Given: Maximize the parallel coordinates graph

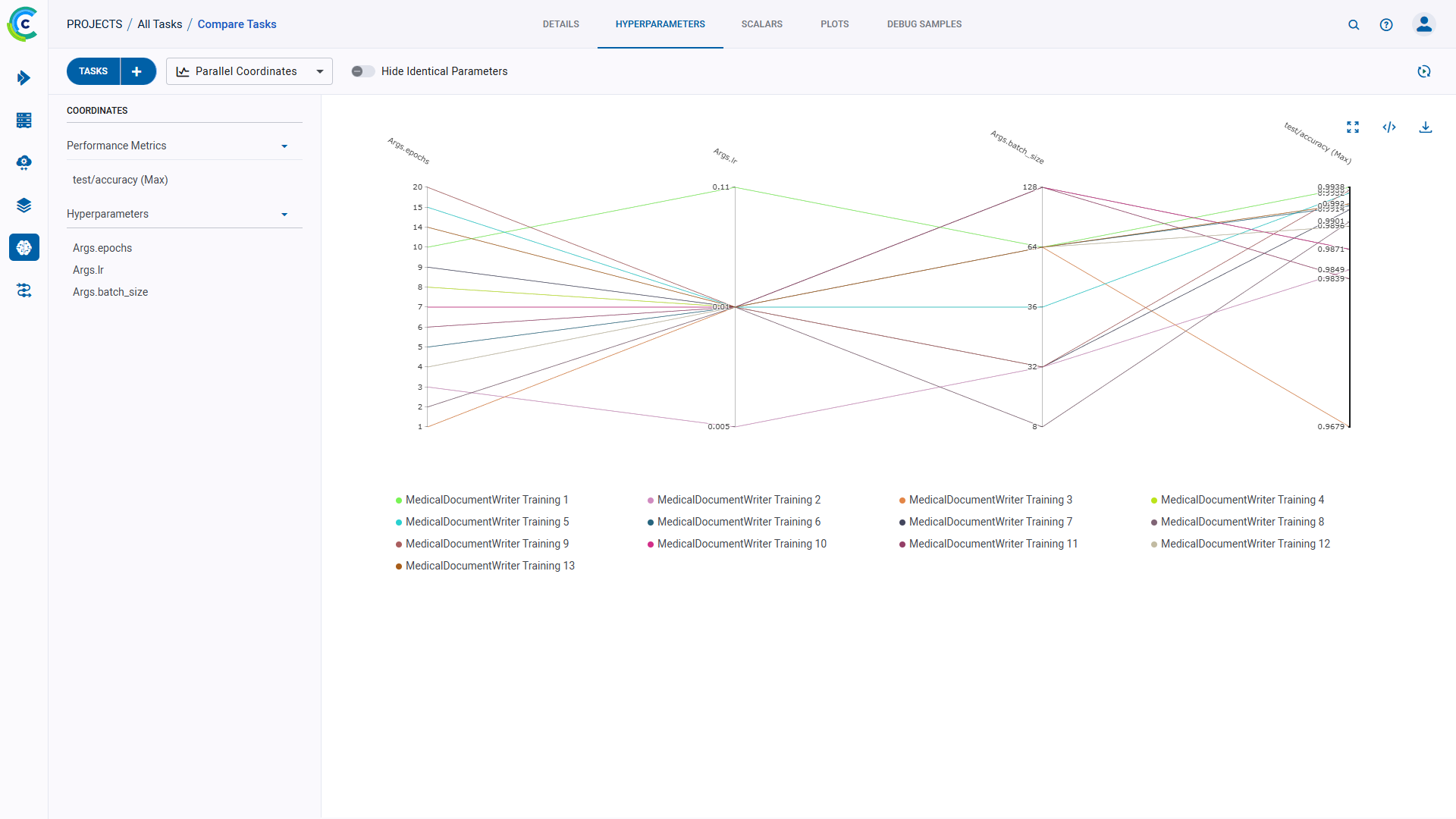Looking at the screenshot, I should [1353, 127].
